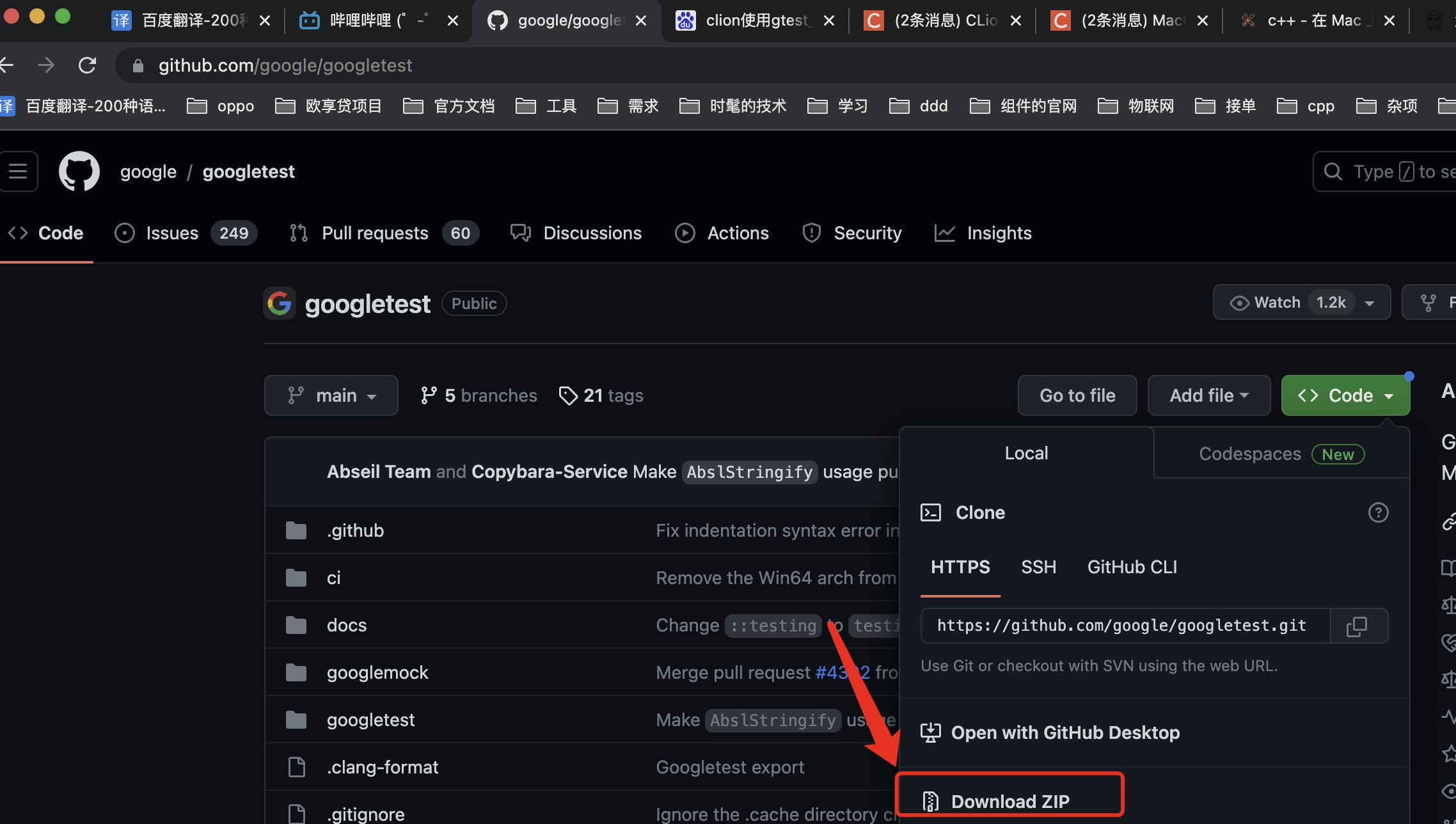Viewport: 1456px width, 824px height.
Task: Click the browser reload icon
Action: 87,65
